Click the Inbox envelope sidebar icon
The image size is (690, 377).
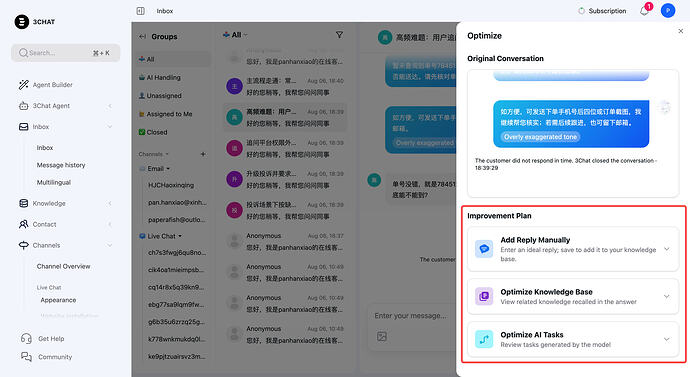tap(24, 127)
